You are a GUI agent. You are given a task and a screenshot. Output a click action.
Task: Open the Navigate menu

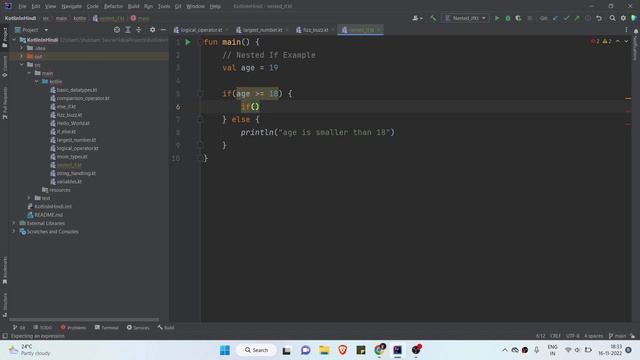(71, 7)
